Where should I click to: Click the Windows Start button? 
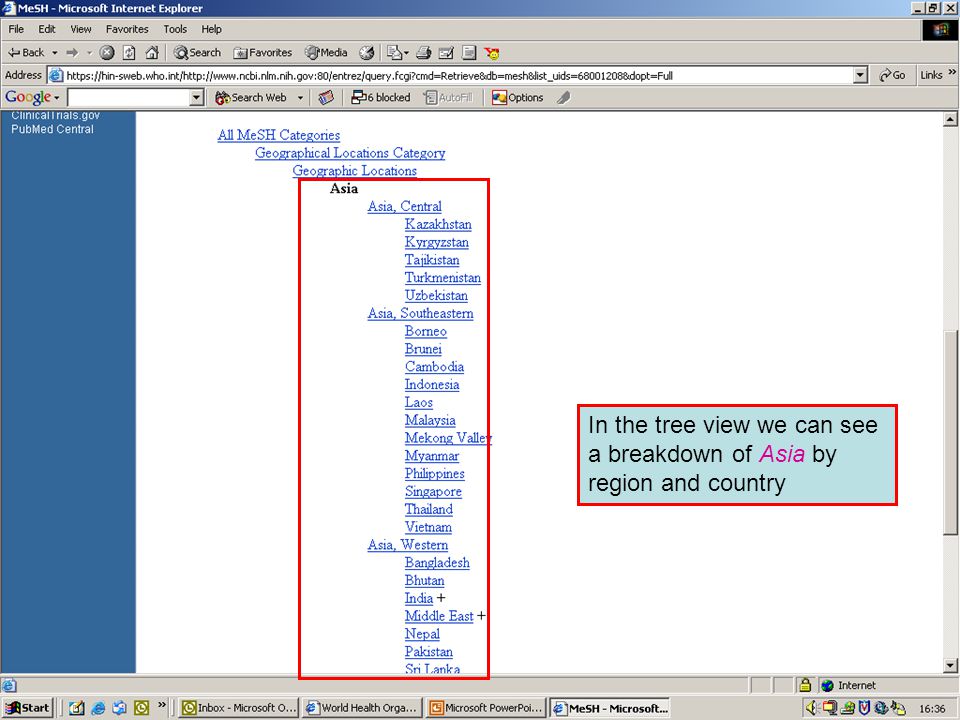[x=28, y=708]
